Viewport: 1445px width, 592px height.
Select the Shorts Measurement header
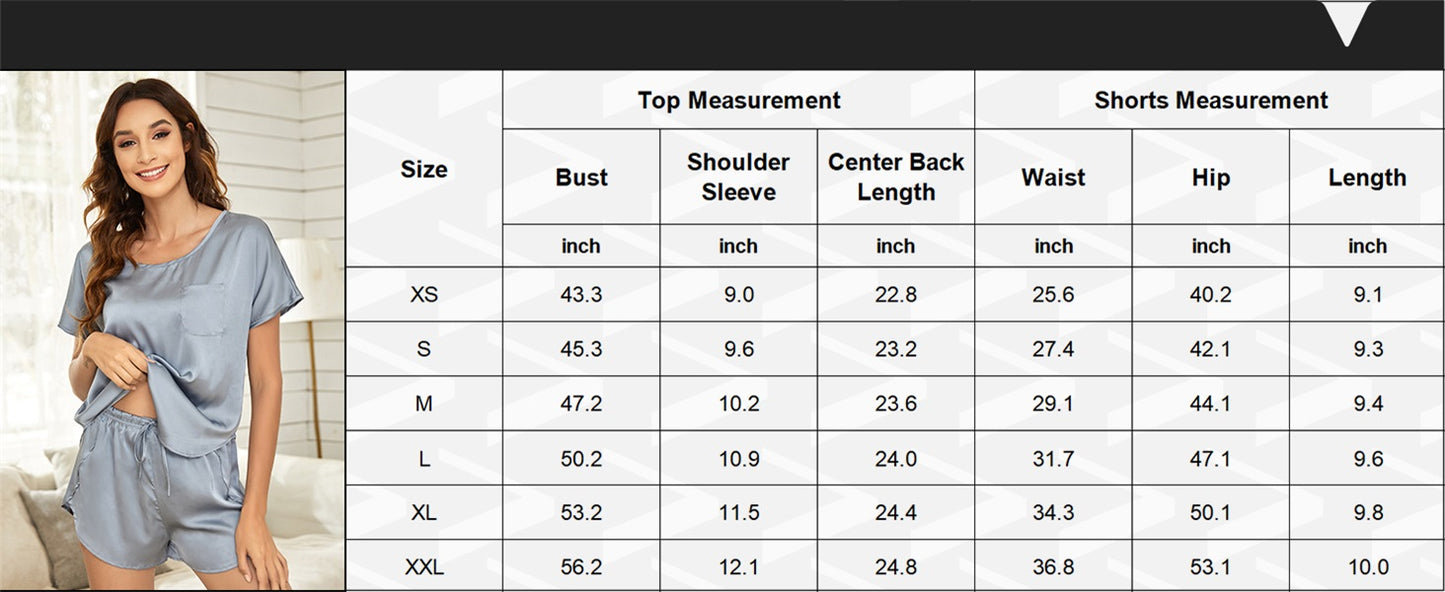[1211, 100]
